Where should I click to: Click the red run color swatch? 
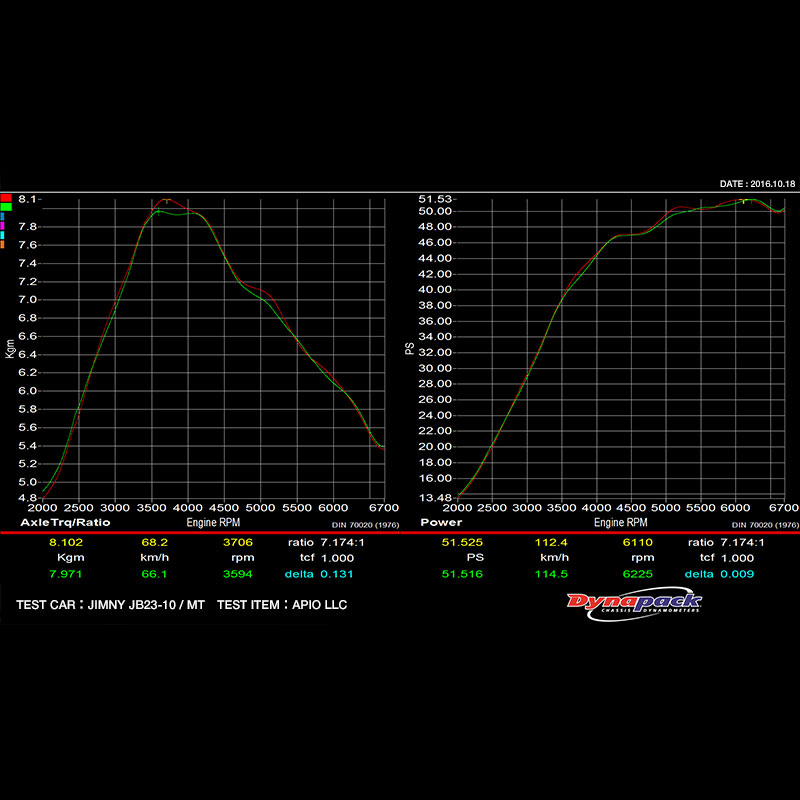click(6, 198)
